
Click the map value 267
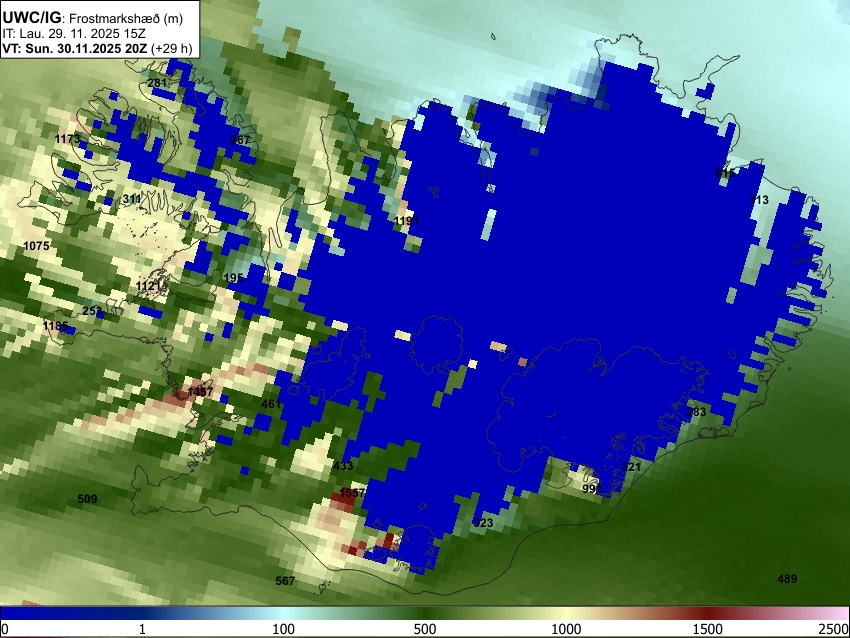coord(240,140)
